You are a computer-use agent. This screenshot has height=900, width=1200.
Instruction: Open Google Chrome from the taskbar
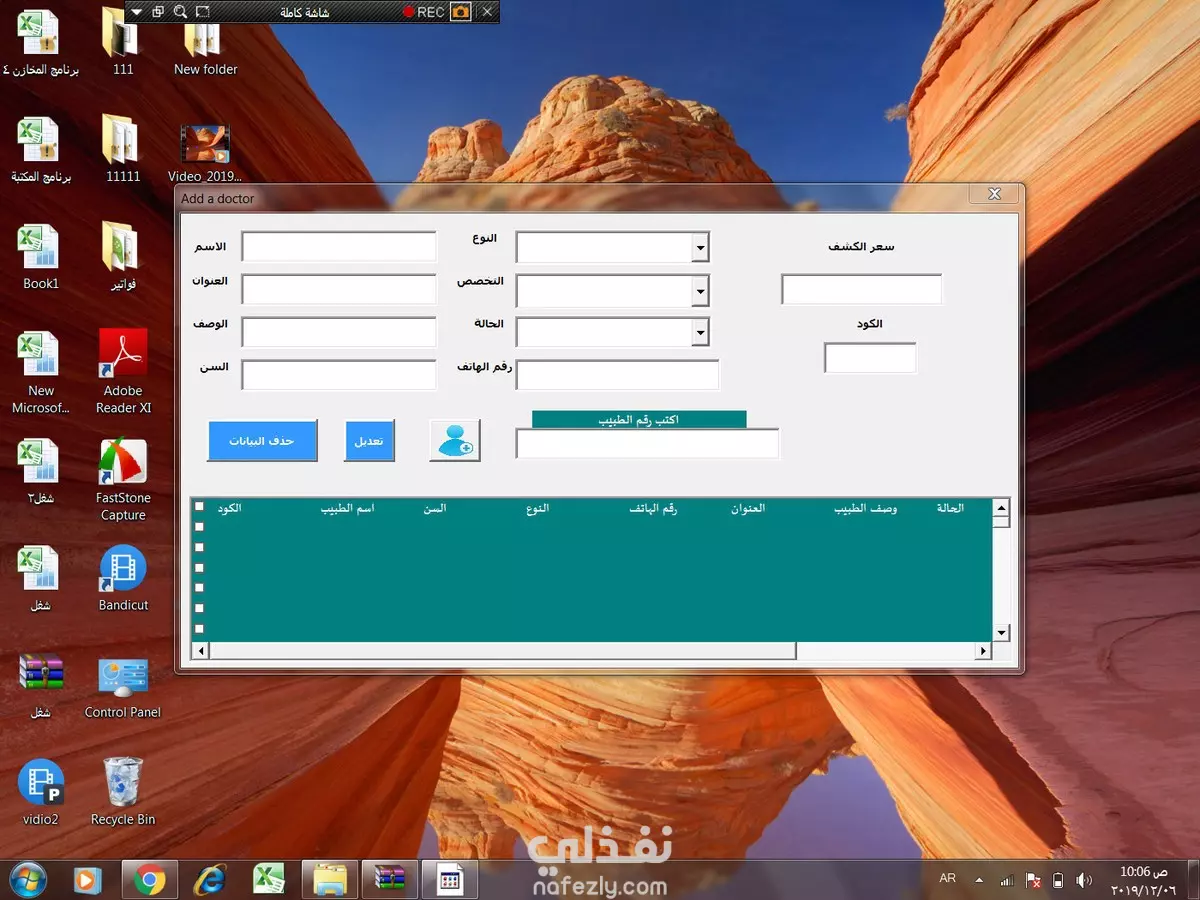point(150,880)
